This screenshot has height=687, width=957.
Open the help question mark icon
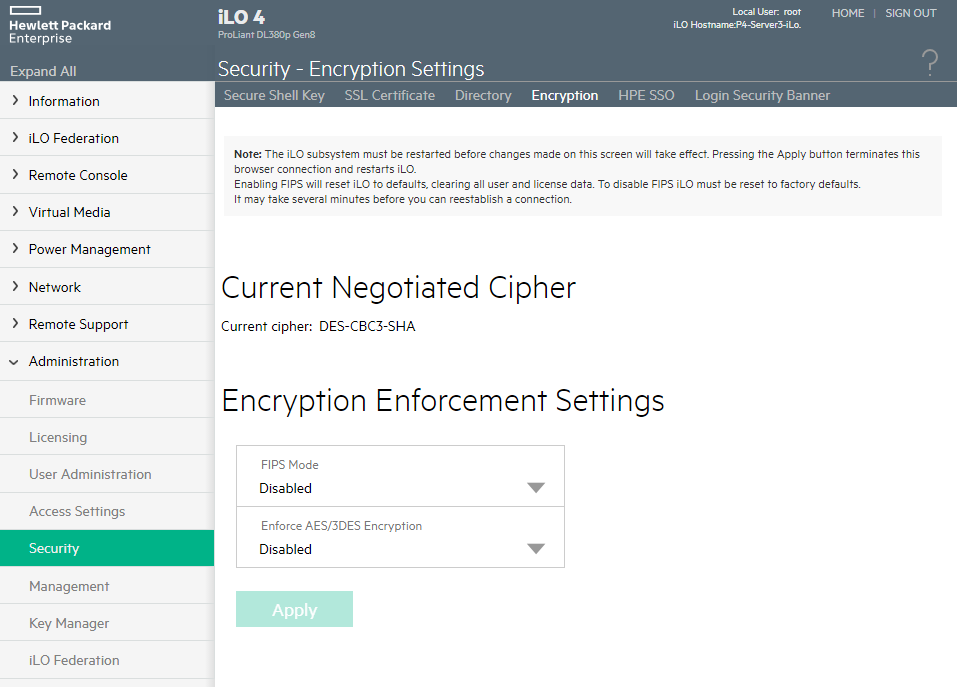pos(930,62)
